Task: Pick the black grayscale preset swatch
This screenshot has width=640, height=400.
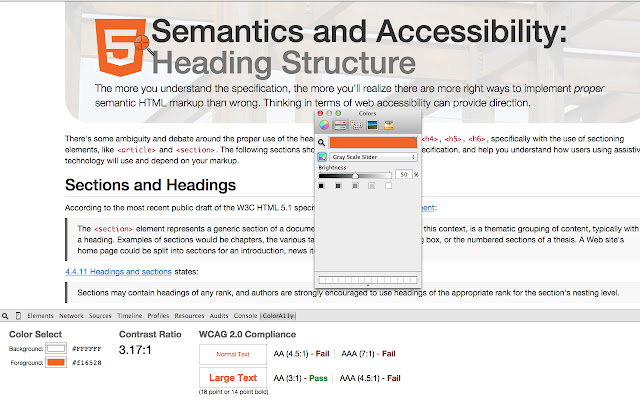Action: (x=321, y=186)
